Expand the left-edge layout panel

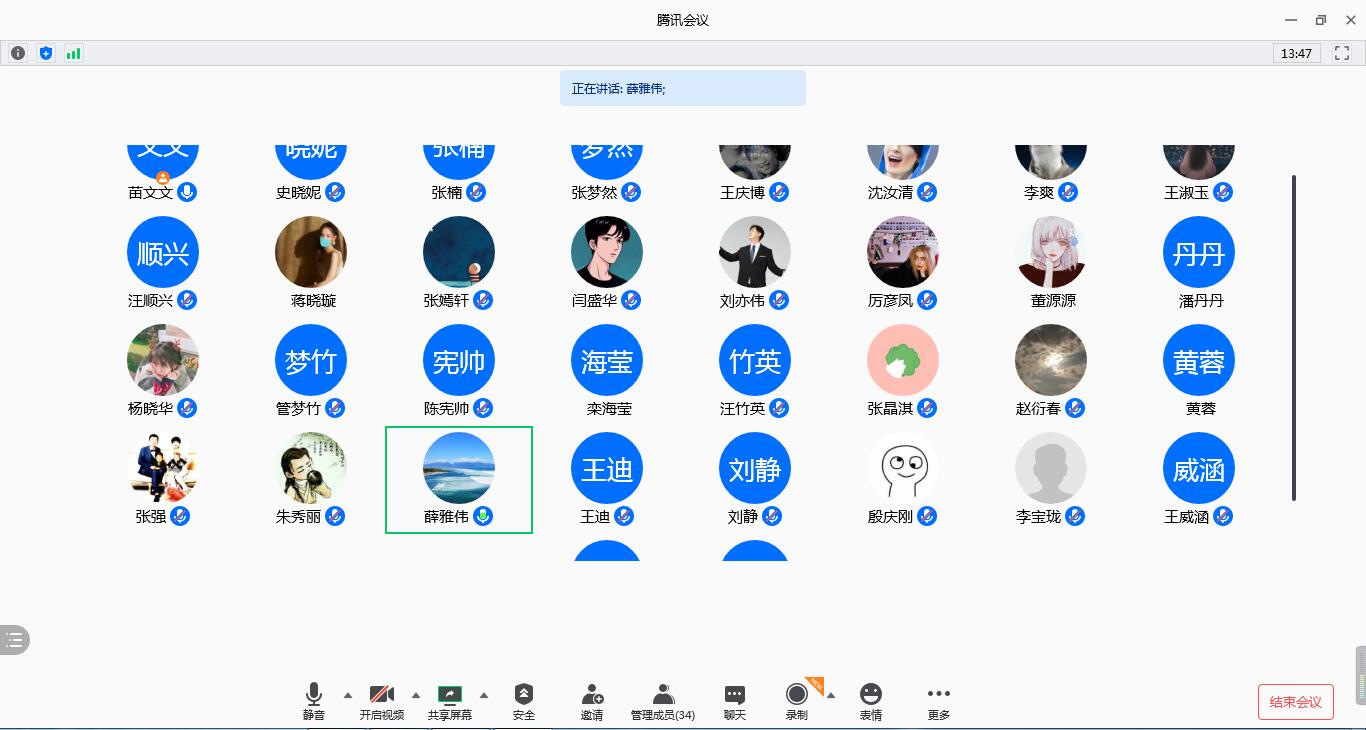(14, 640)
